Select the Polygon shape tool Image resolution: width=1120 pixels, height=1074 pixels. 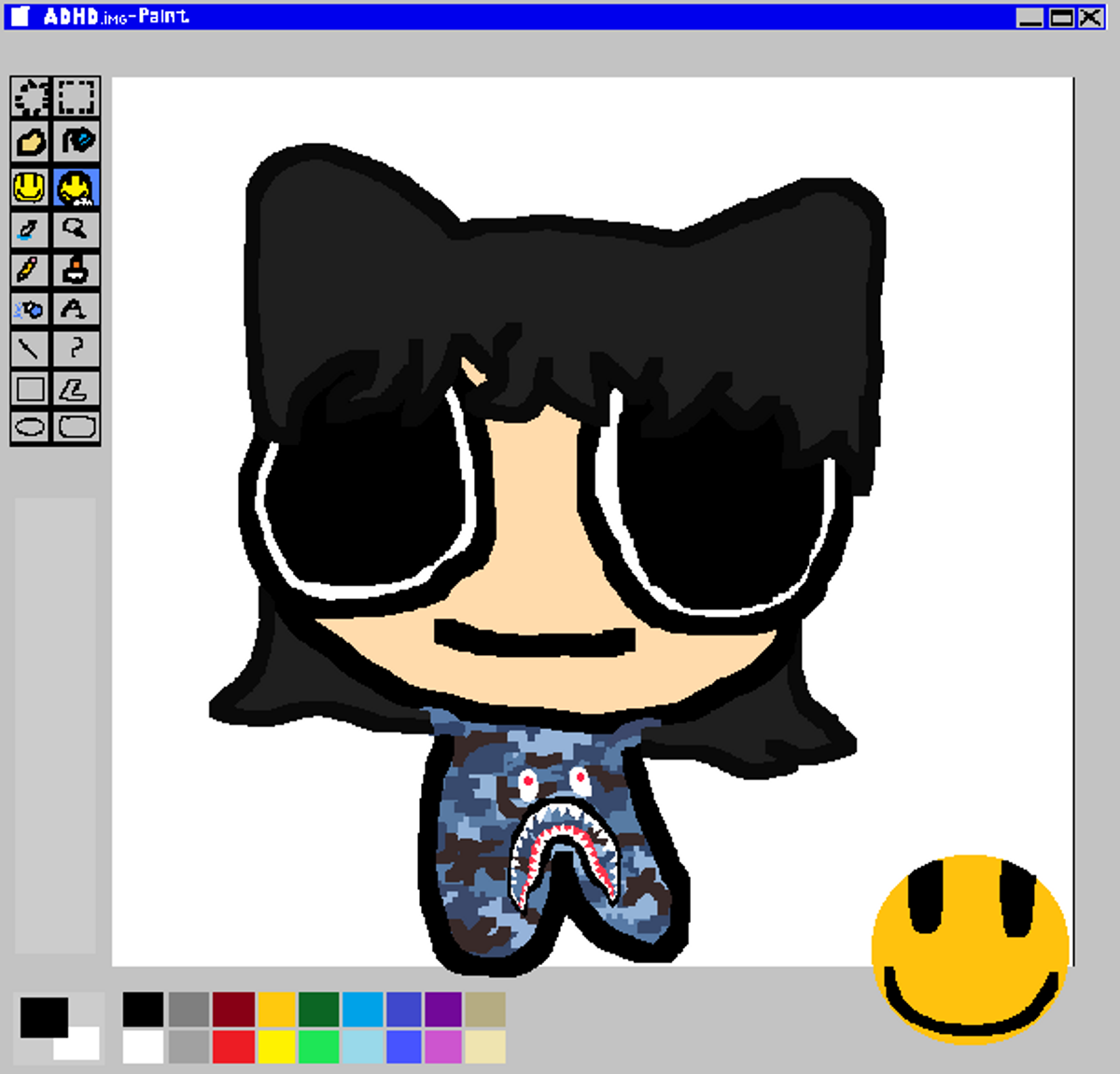77,388
